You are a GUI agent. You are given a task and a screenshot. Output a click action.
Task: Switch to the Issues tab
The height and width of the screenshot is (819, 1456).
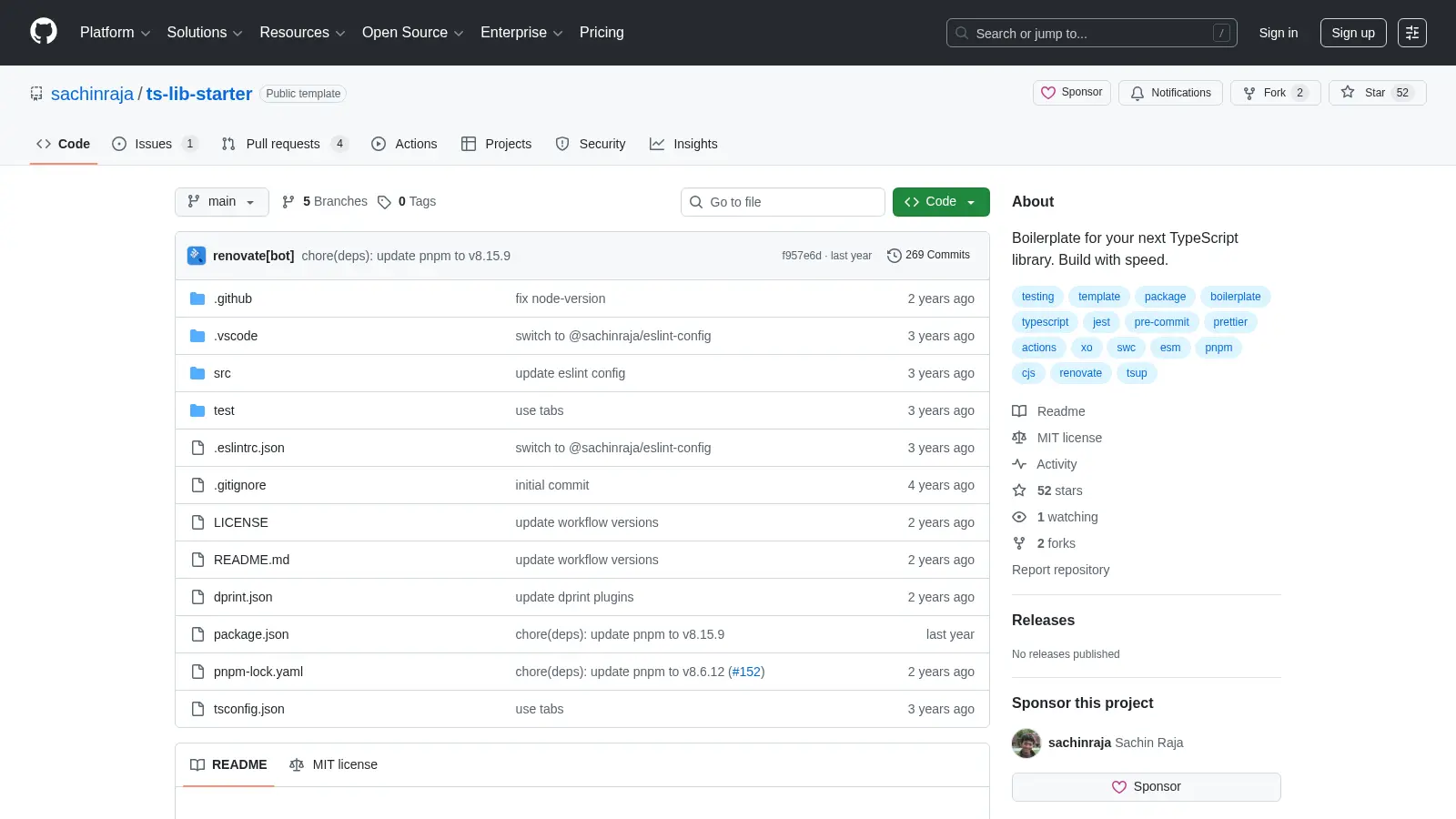[x=154, y=144]
